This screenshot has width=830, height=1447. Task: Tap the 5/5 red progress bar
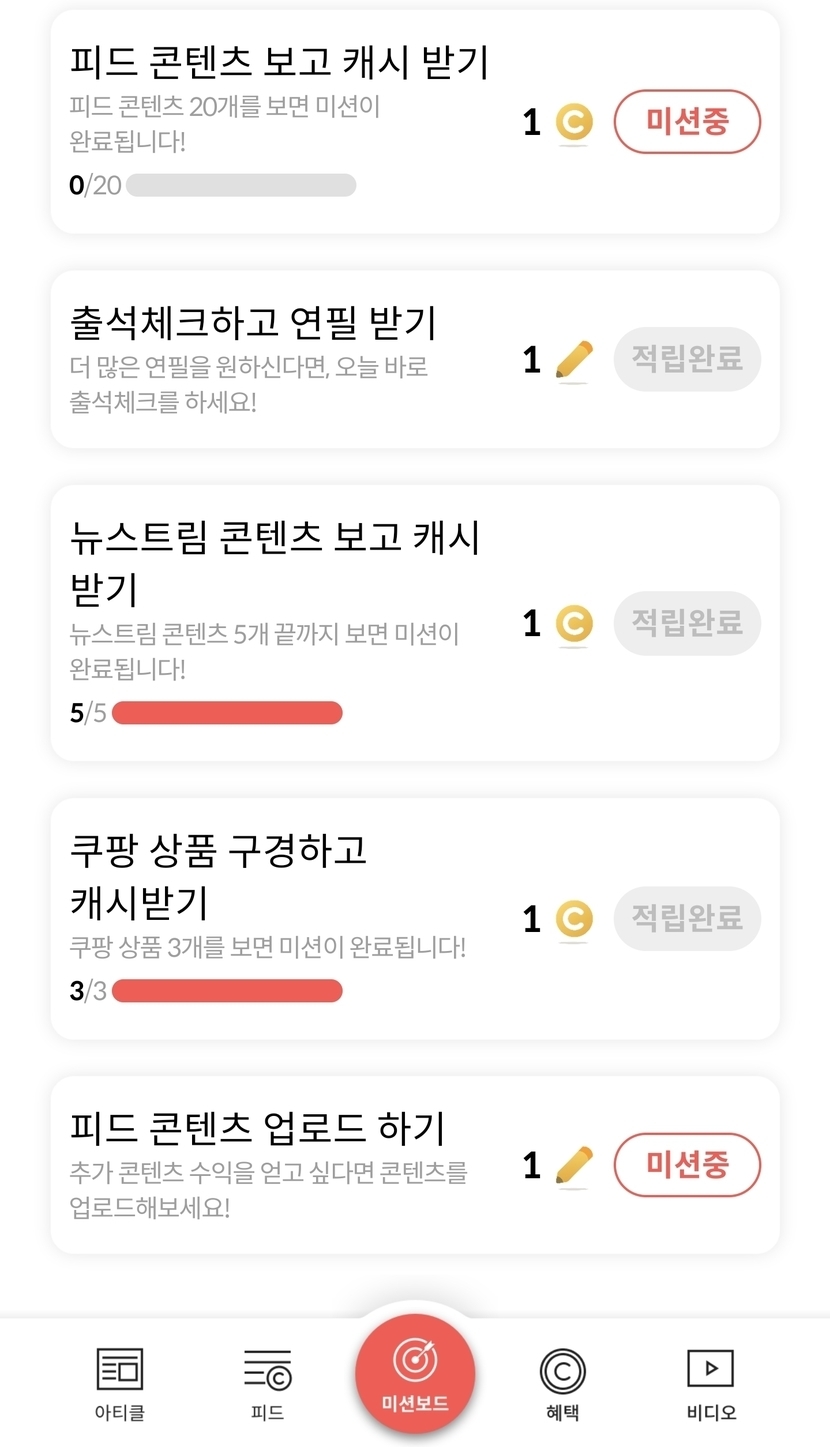pos(227,713)
